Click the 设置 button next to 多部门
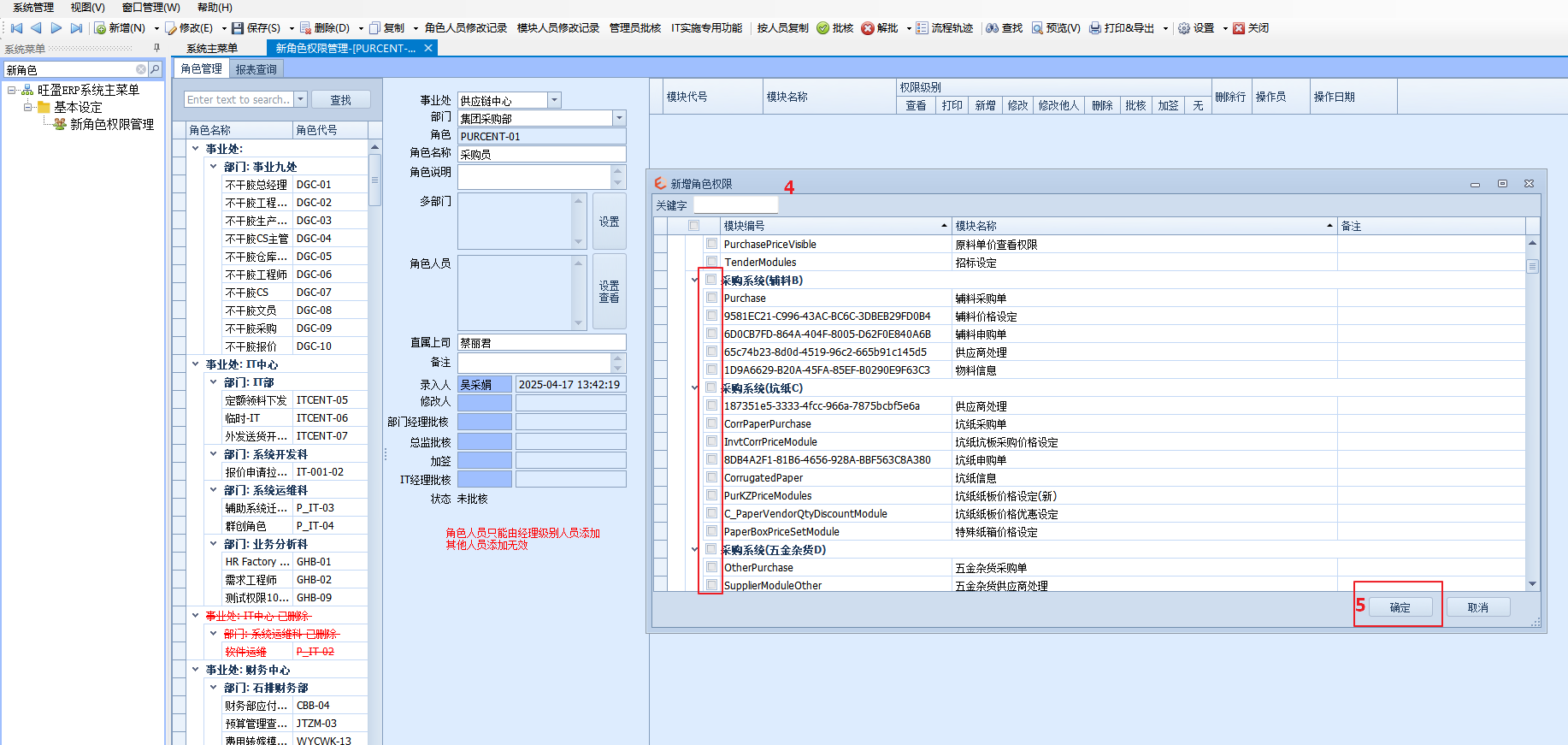This screenshot has height=745, width=1568. (x=610, y=222)
